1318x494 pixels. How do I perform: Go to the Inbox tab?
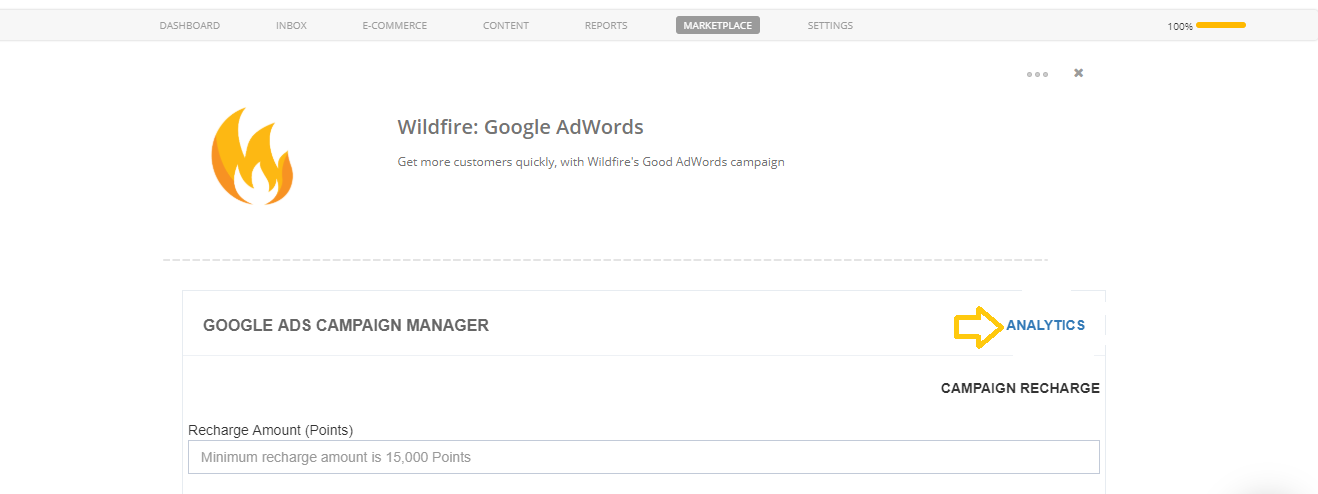click(291, 26)
